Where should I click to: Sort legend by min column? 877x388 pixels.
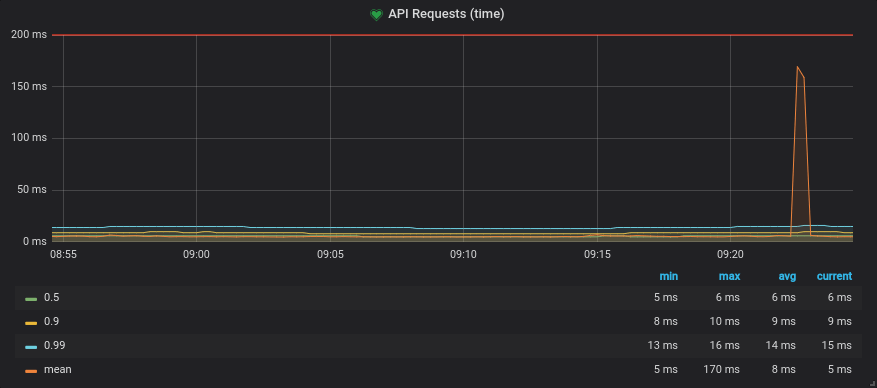(x=668, y=276)
